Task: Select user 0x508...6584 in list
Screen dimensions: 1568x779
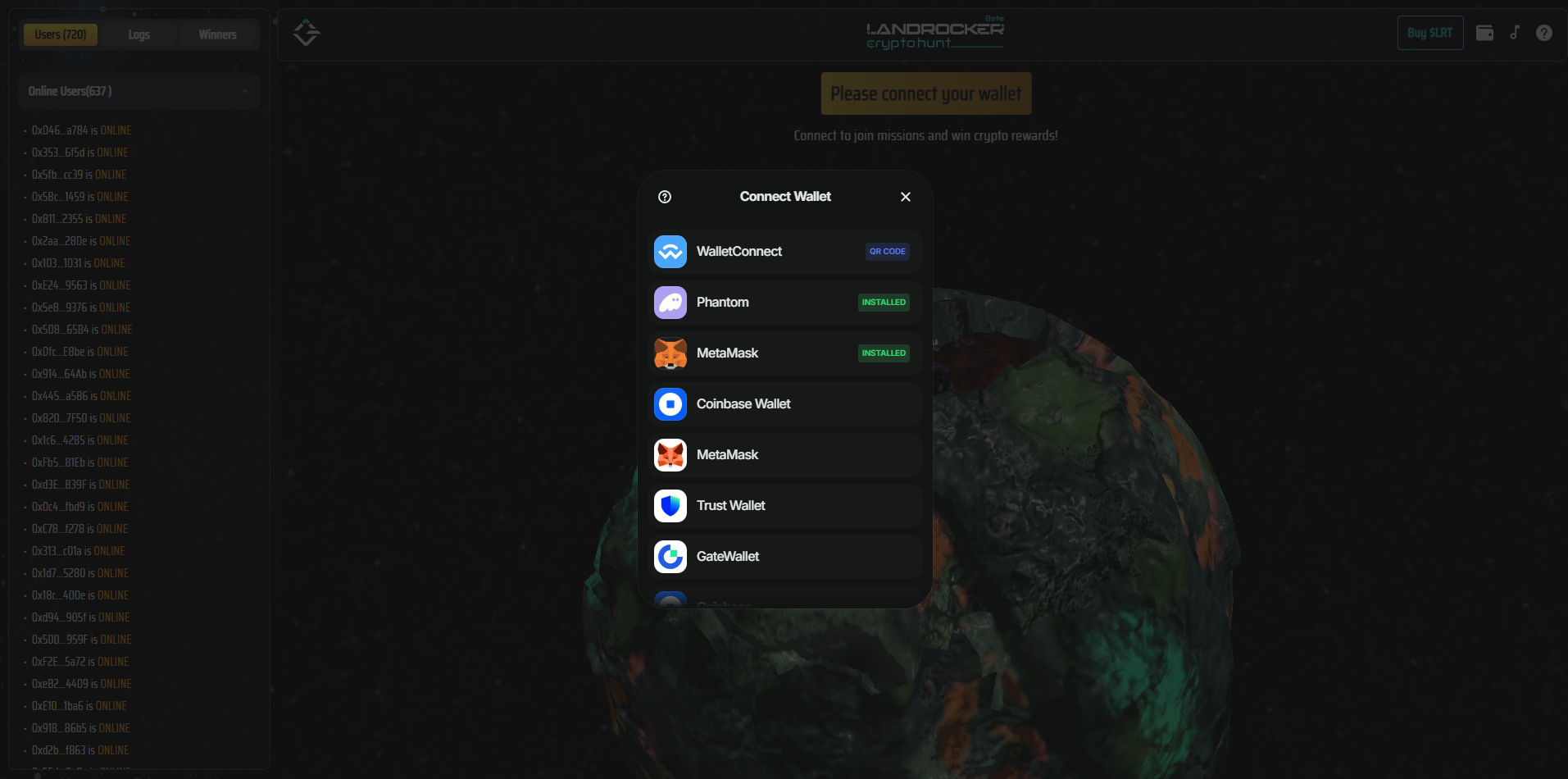Action: (82, 330)
